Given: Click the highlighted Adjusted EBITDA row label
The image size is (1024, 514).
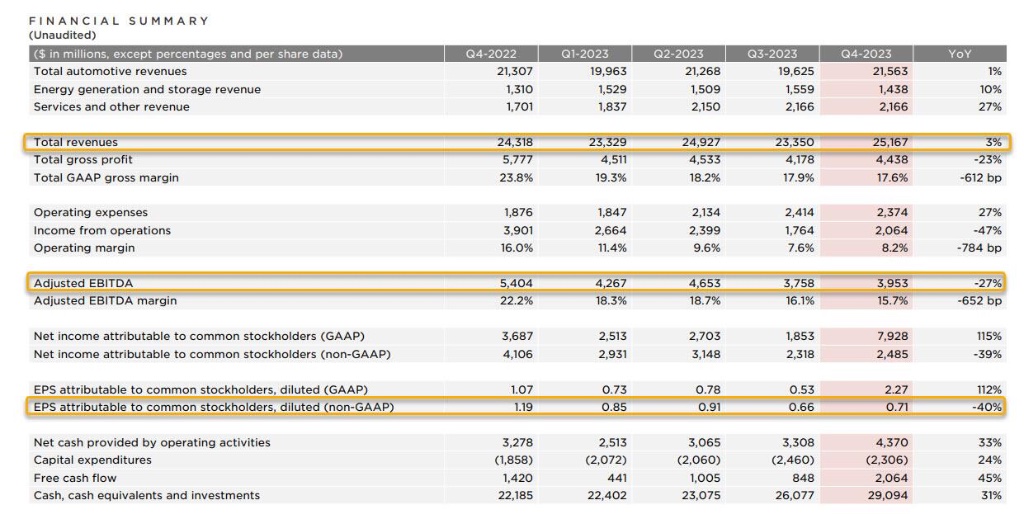Looking at the screenshot, I should pos(83,283).
